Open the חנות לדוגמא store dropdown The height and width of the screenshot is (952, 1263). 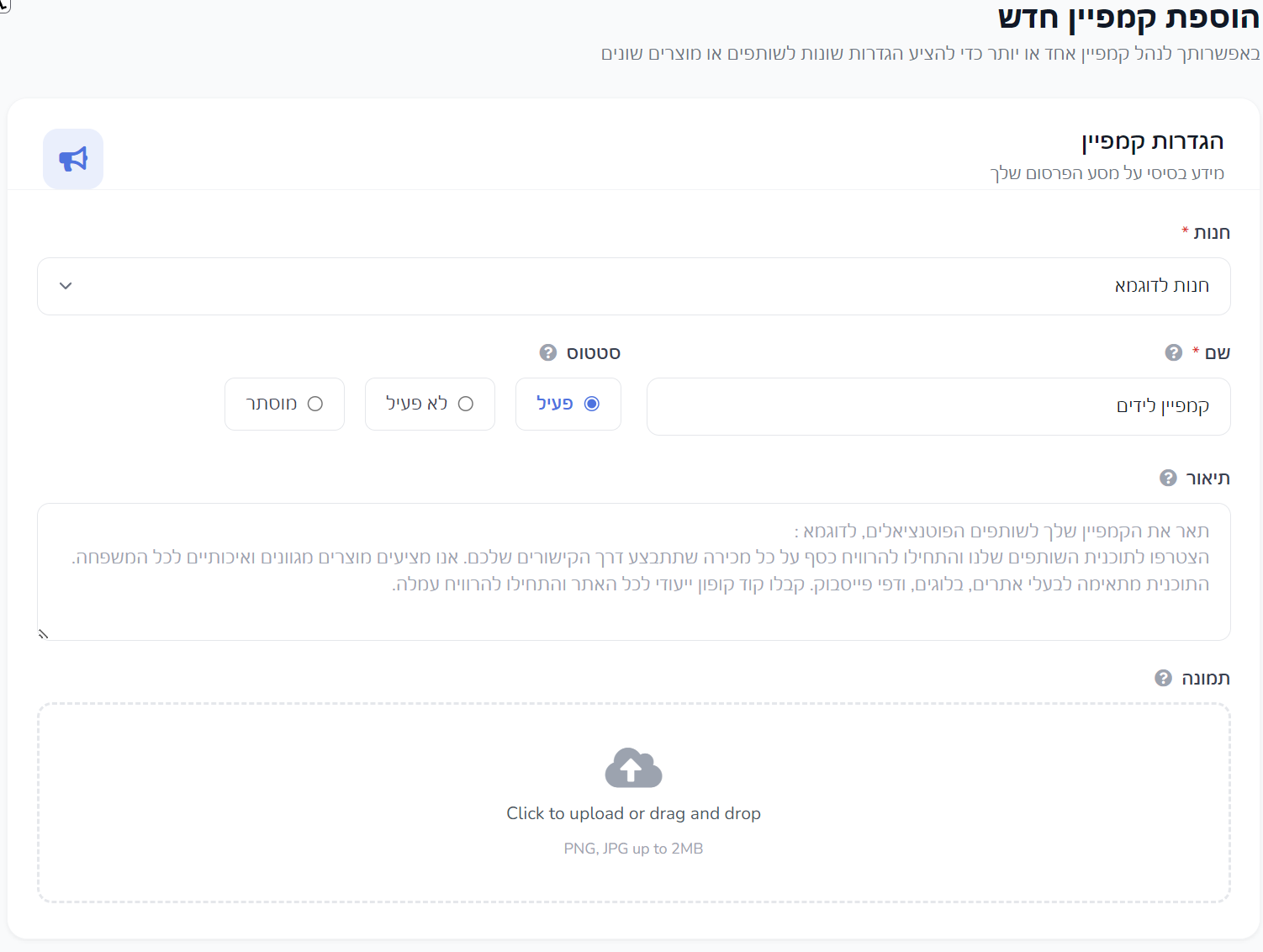[x=633, y=286]
